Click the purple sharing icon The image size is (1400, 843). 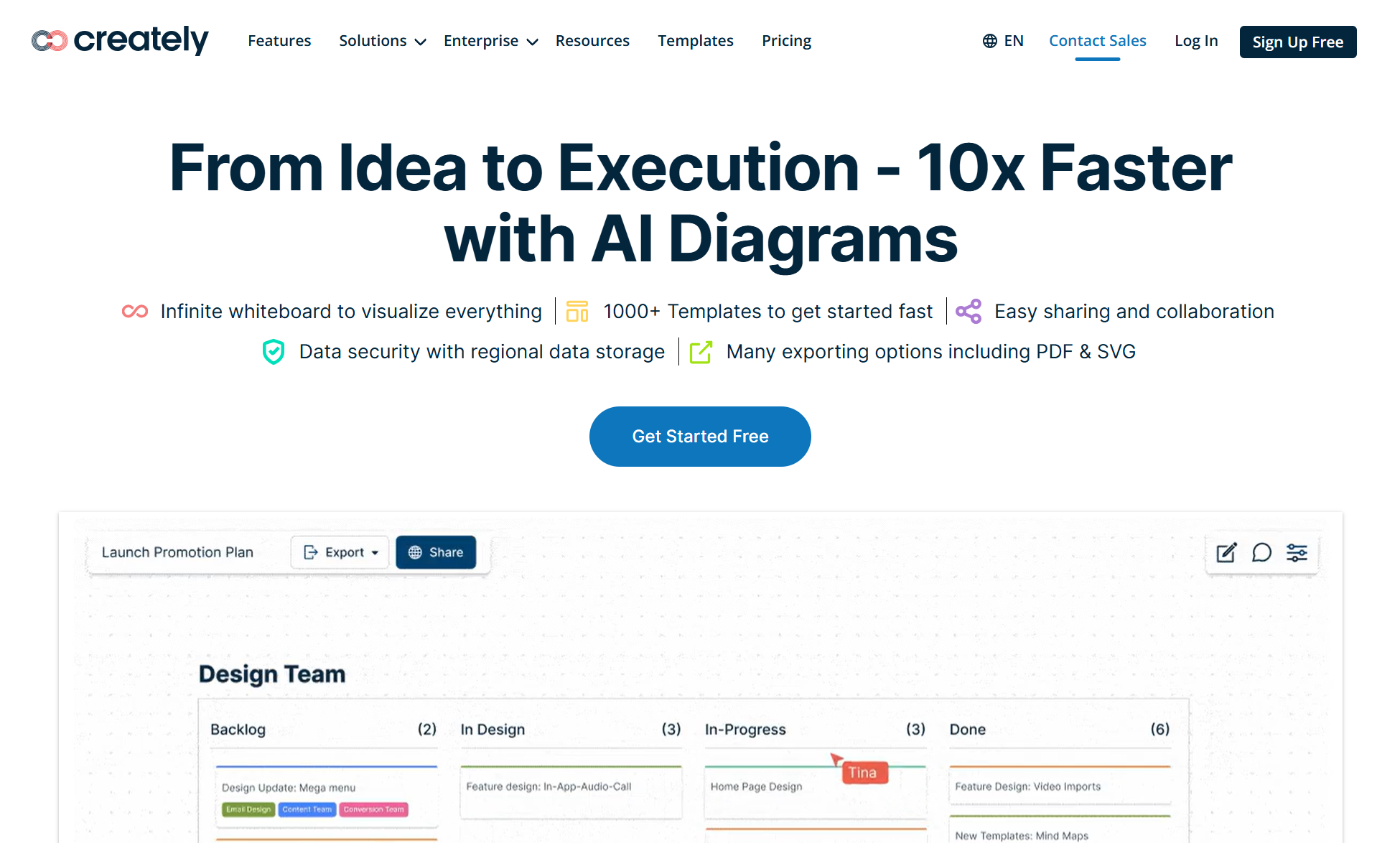coord(969,311)
